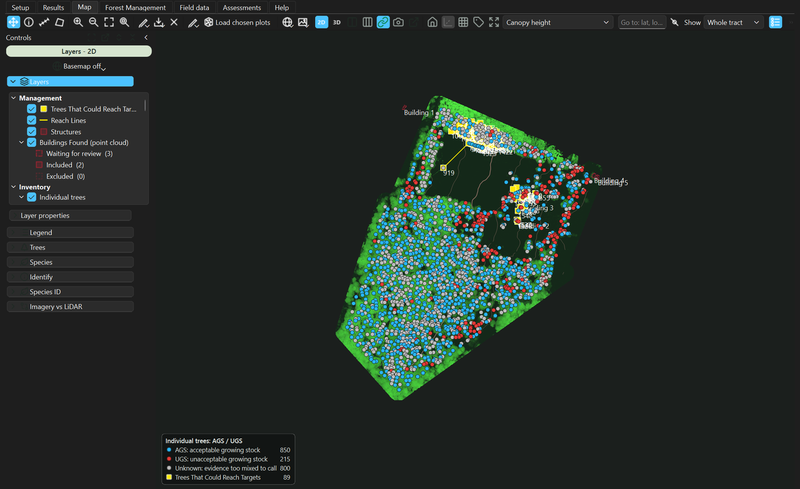Image resolution: width=800 pixels, height=489 pixels.
Task: Expand the Species ID section
Action: [x=70, y=291]
